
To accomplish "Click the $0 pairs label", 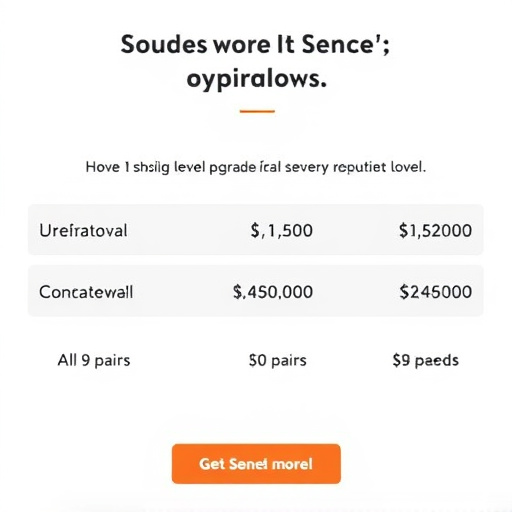I will click(x=278, y=361).
